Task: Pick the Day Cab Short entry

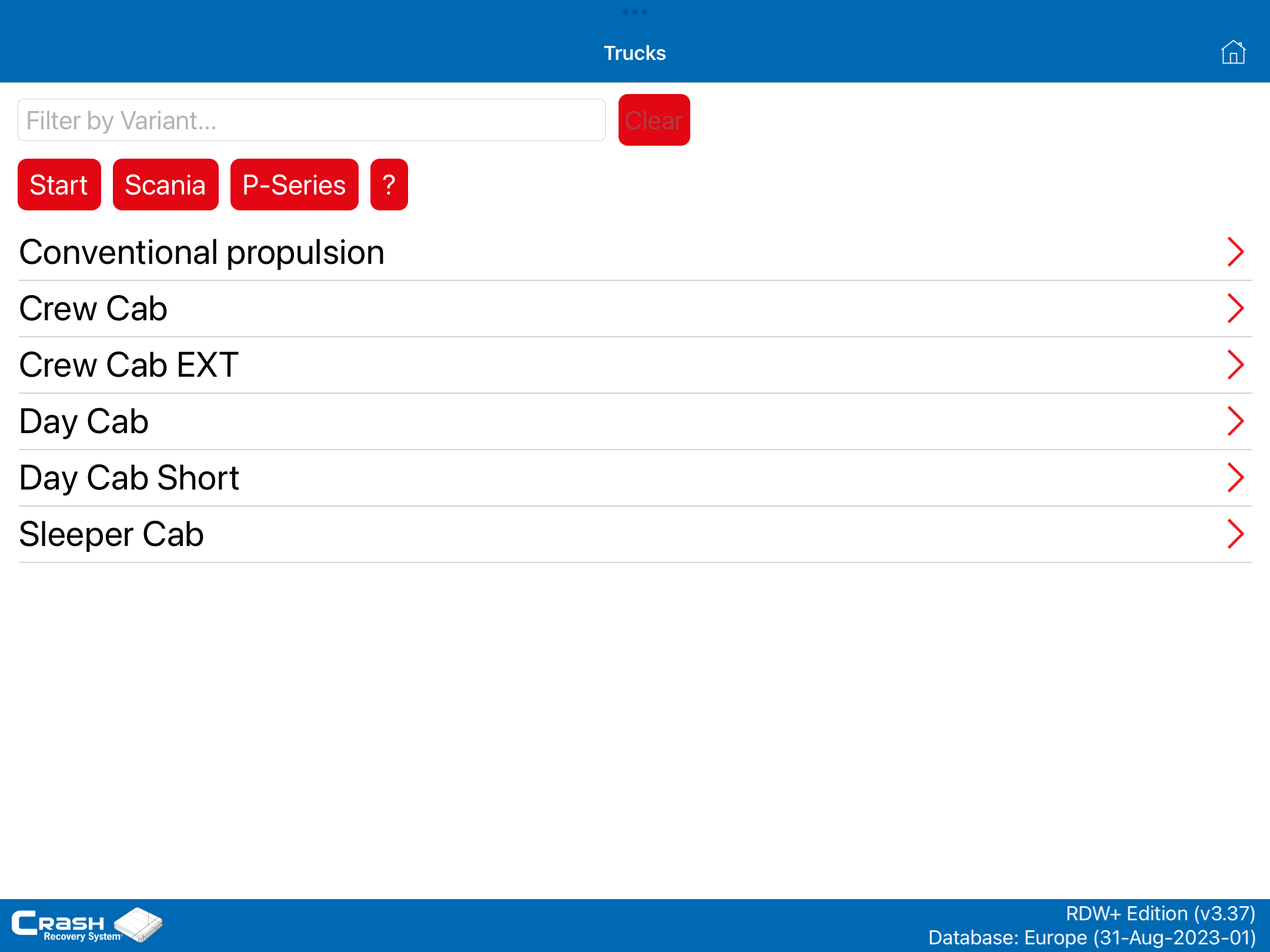Action: point(129,478)
